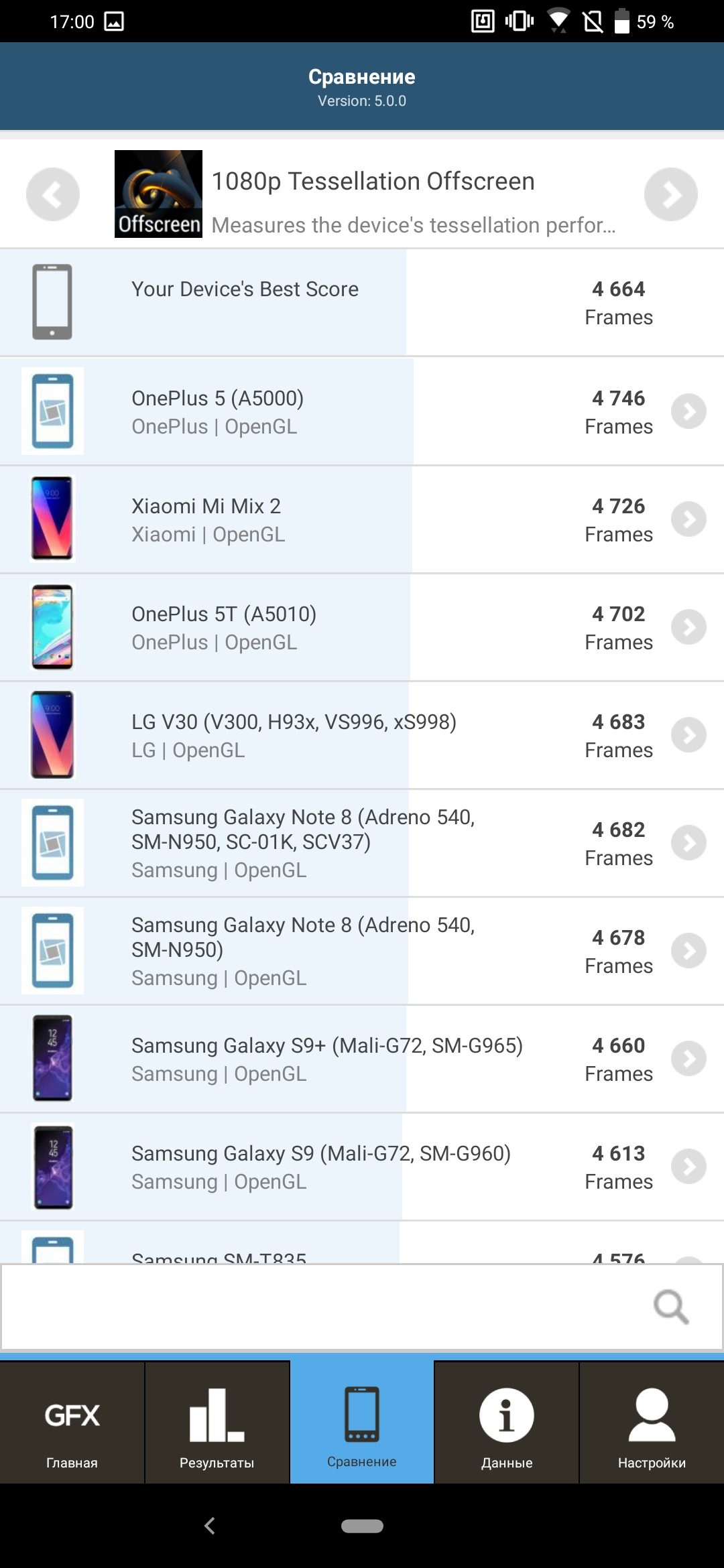Tap the search input field

(x=322, y=1307)
